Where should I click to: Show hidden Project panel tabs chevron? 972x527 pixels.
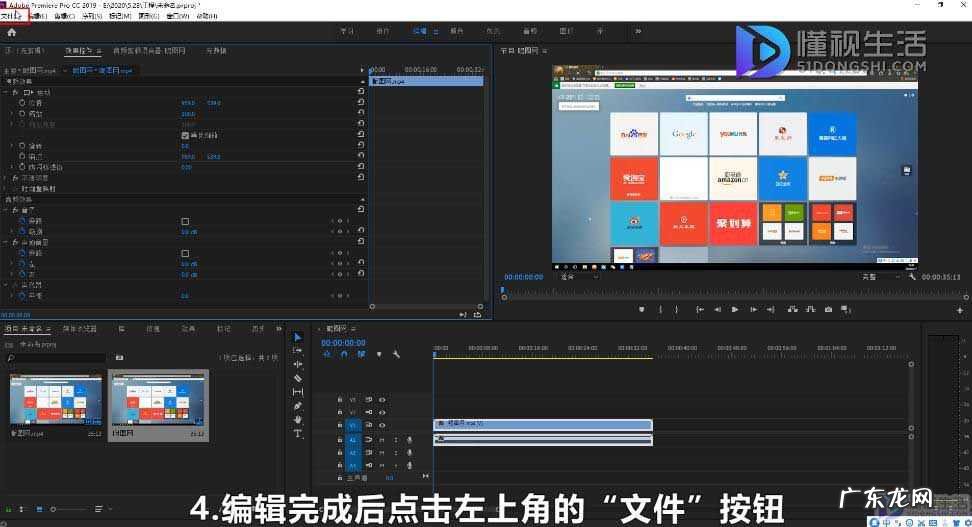click(279, 329)
